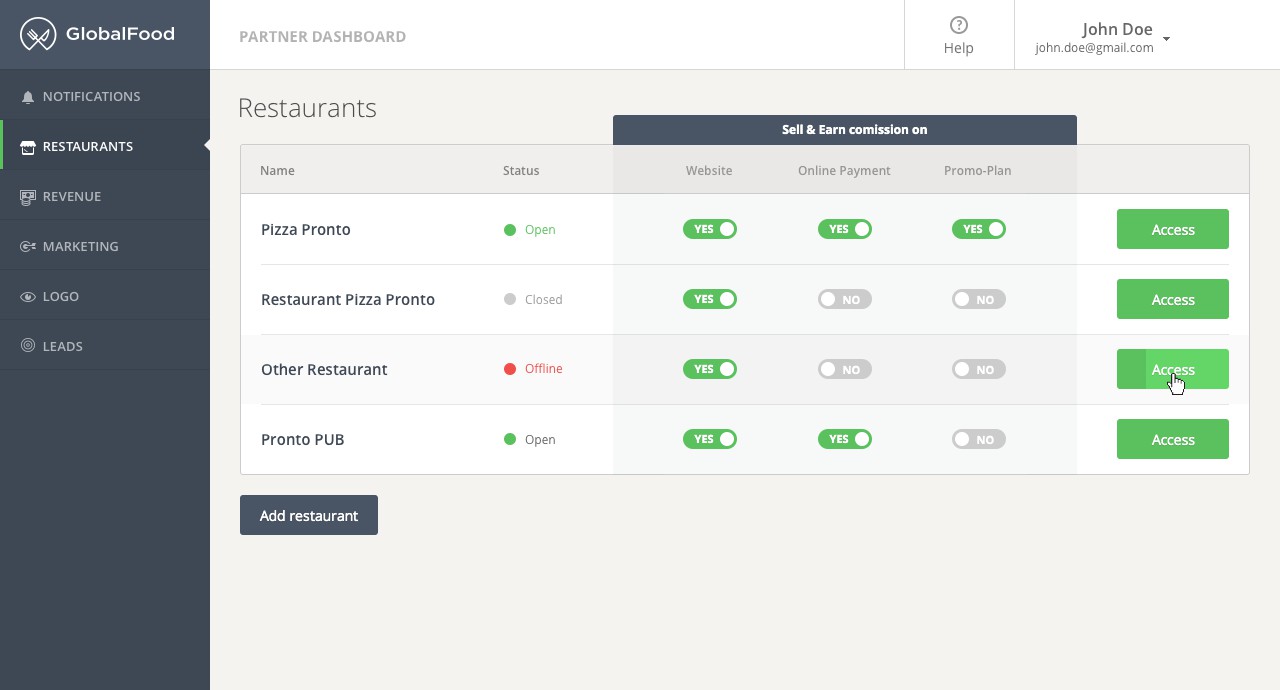Click the Revenue sidebar icon

pyautogui.click(x=28, y=197)
